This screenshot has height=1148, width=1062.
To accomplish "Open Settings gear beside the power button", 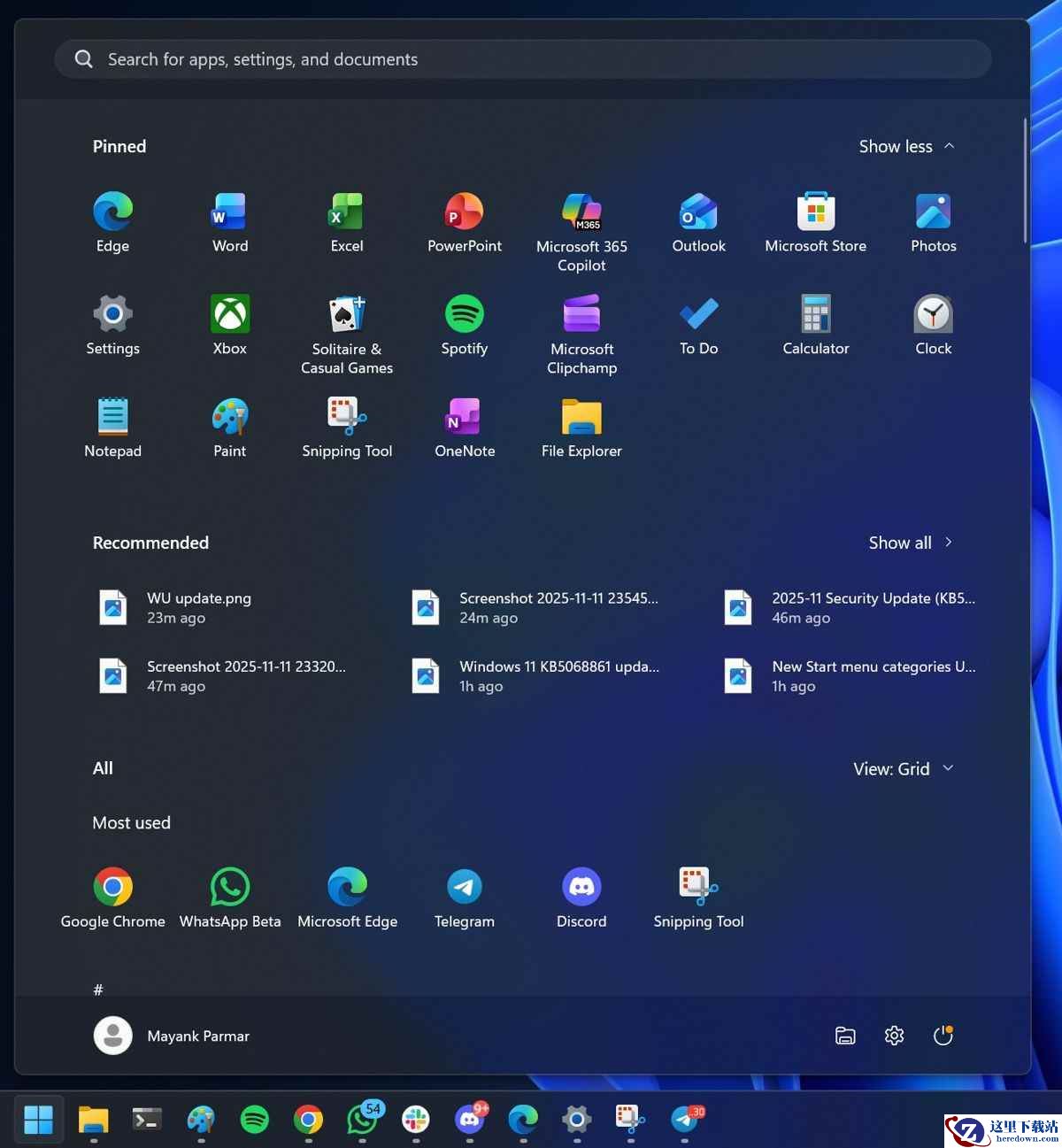I will tap(894, 1036).
